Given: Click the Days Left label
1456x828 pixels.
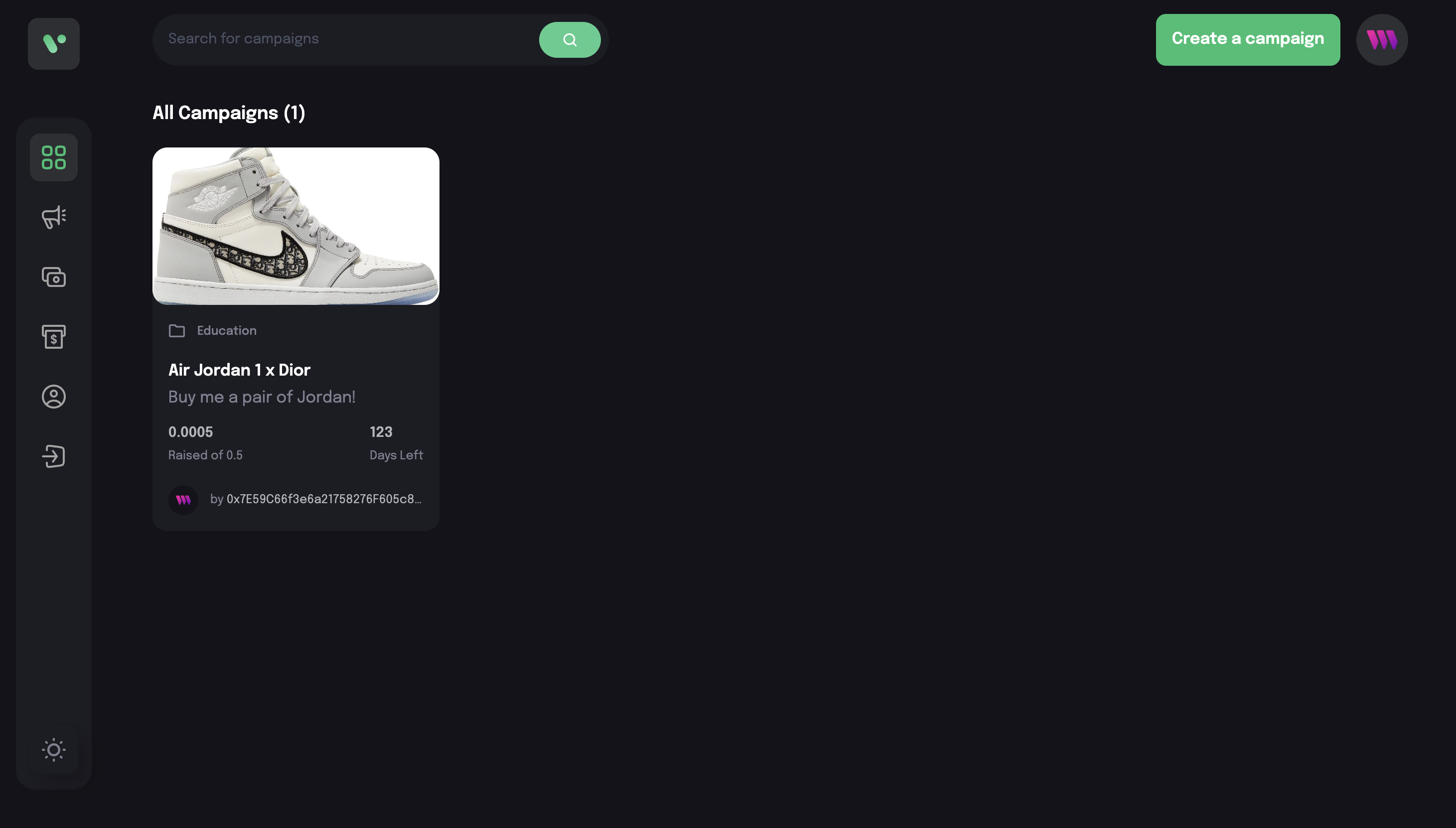Looking at the screenshot, I should (x=397, y=455).
